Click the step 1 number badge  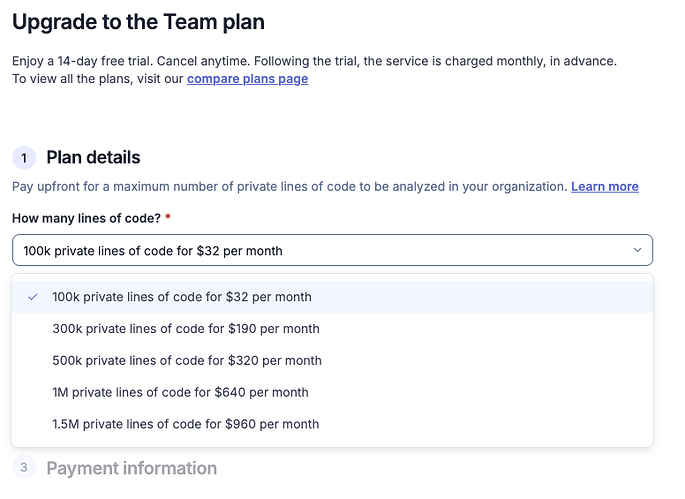tap(25, 158)
